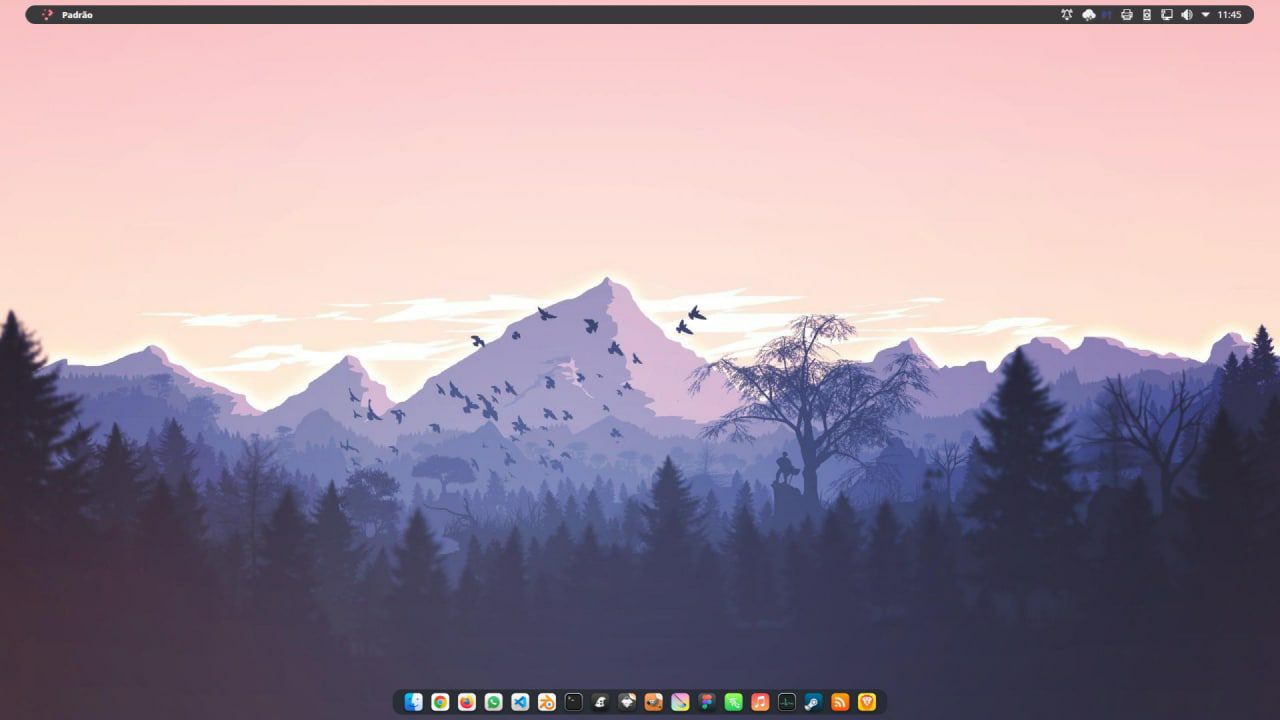Open RSS feed reader from dock
This screenshot has height=720, width=1280.
(x=840, y=702)
